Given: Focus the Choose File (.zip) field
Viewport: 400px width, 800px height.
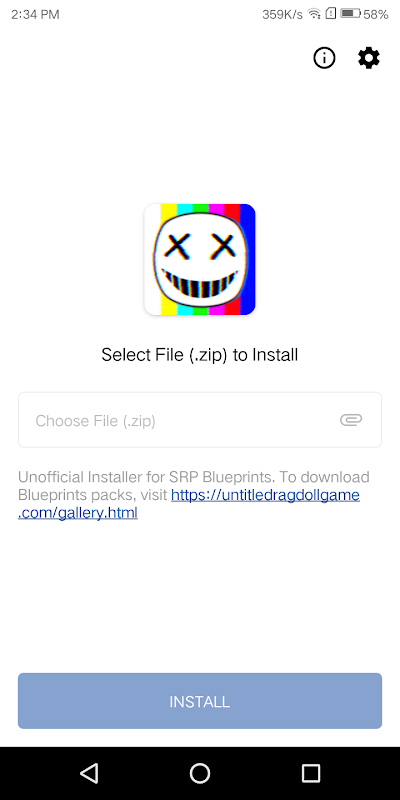Looking at the screenshot, I should point(200,420).
